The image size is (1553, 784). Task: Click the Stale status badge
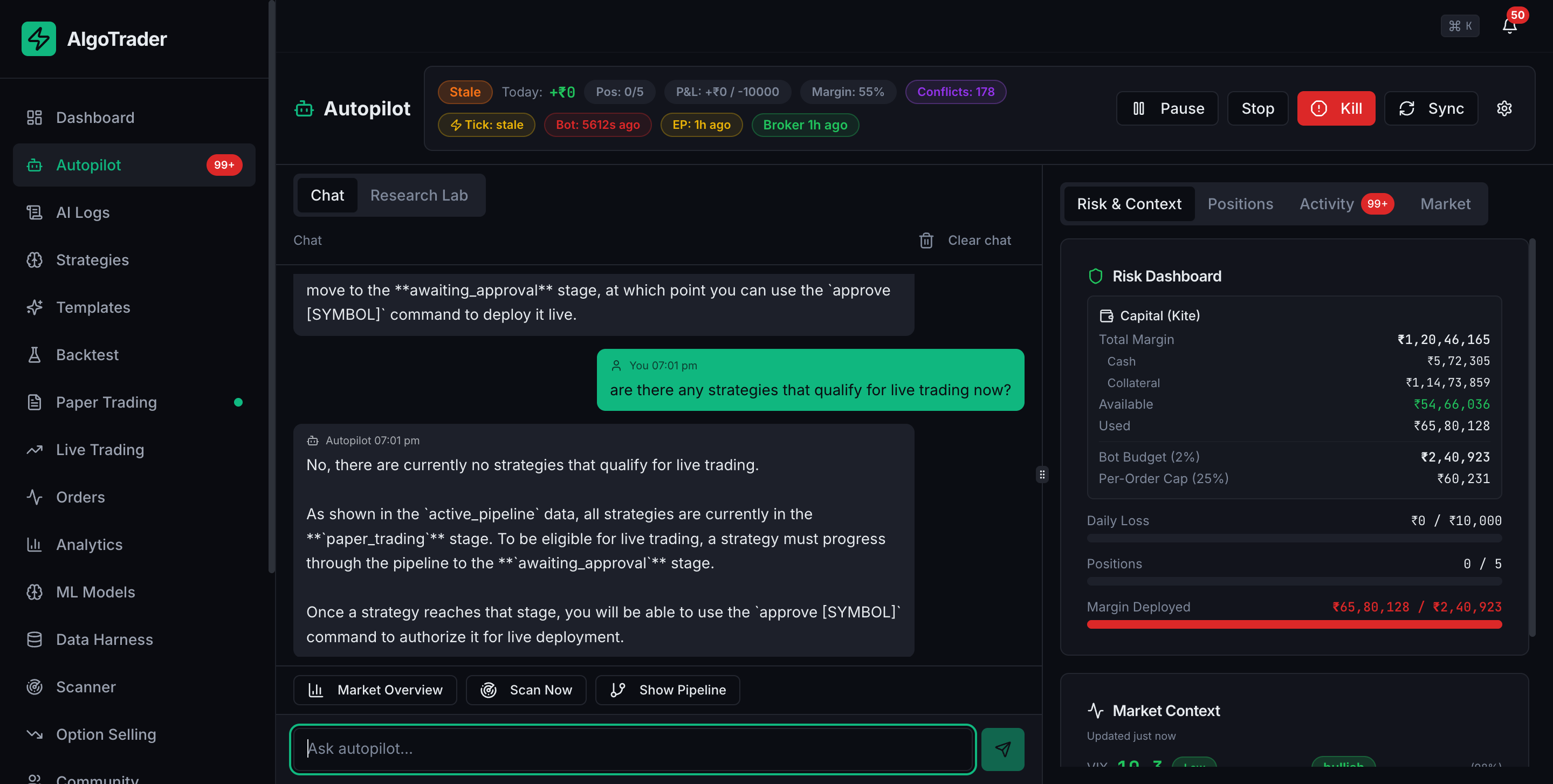[465, 92]
